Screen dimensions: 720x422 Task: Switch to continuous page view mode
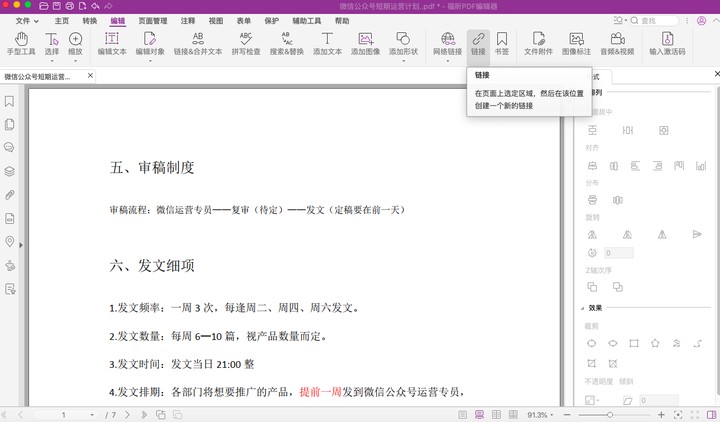480,414
